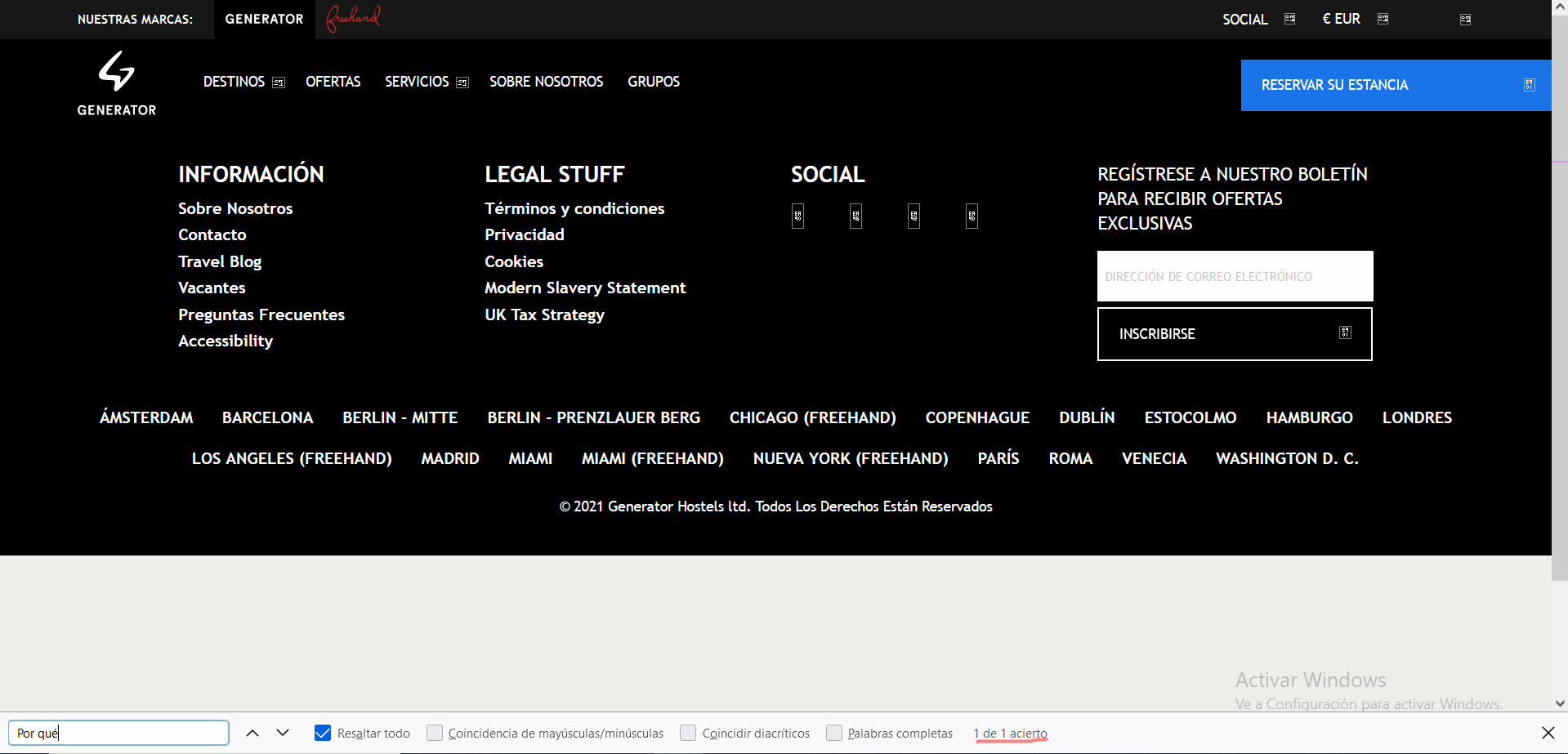1568x754 pixels.
Task: Select BARCELONA destination link
Action: (268, 417)
